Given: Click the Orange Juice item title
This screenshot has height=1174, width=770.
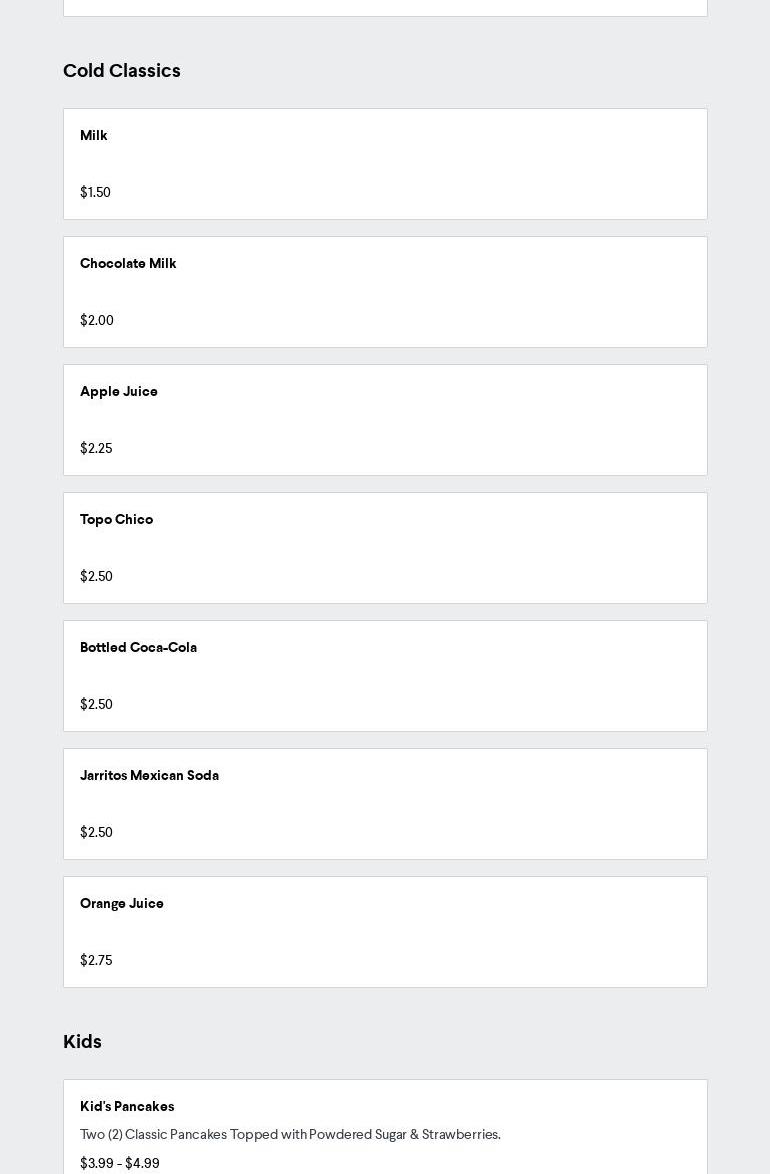Looking at the screenshot, I should click(x=122, y=904).
